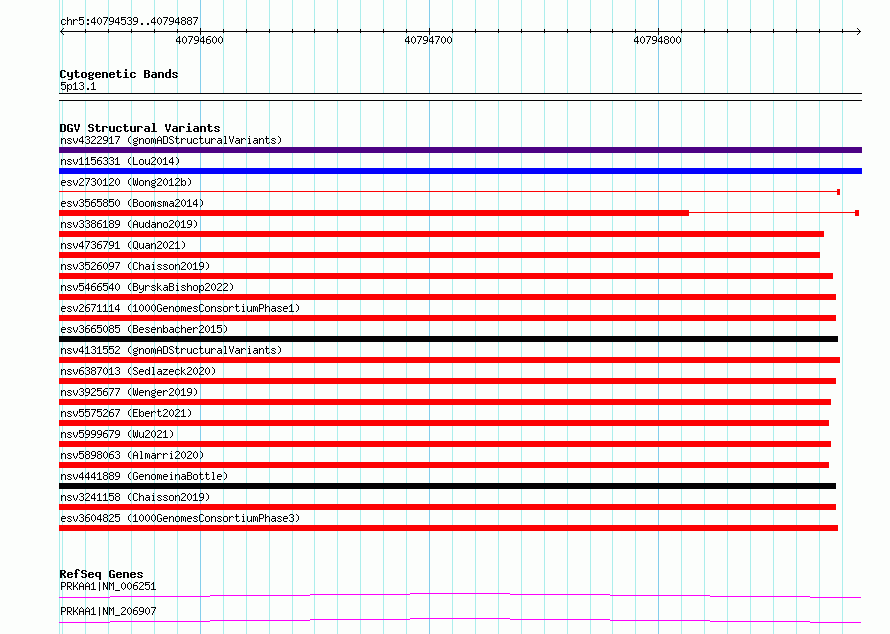This screenshot has height=634, width=890.
Task: Click variant label esv3565850 (Boomsma2014)
Action: coord(132,203)
